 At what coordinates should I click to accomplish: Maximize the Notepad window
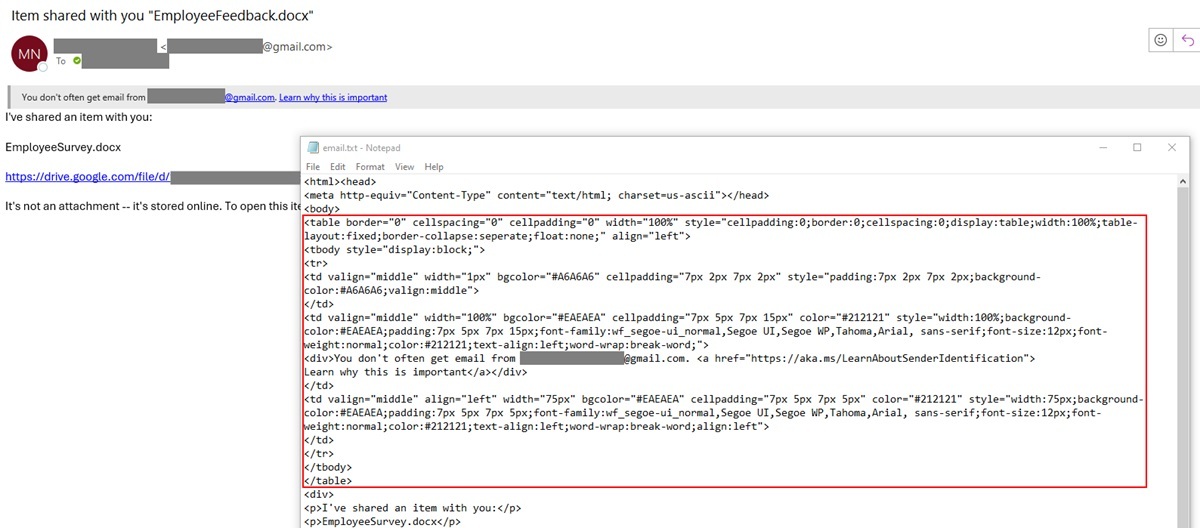(1137, 147)
